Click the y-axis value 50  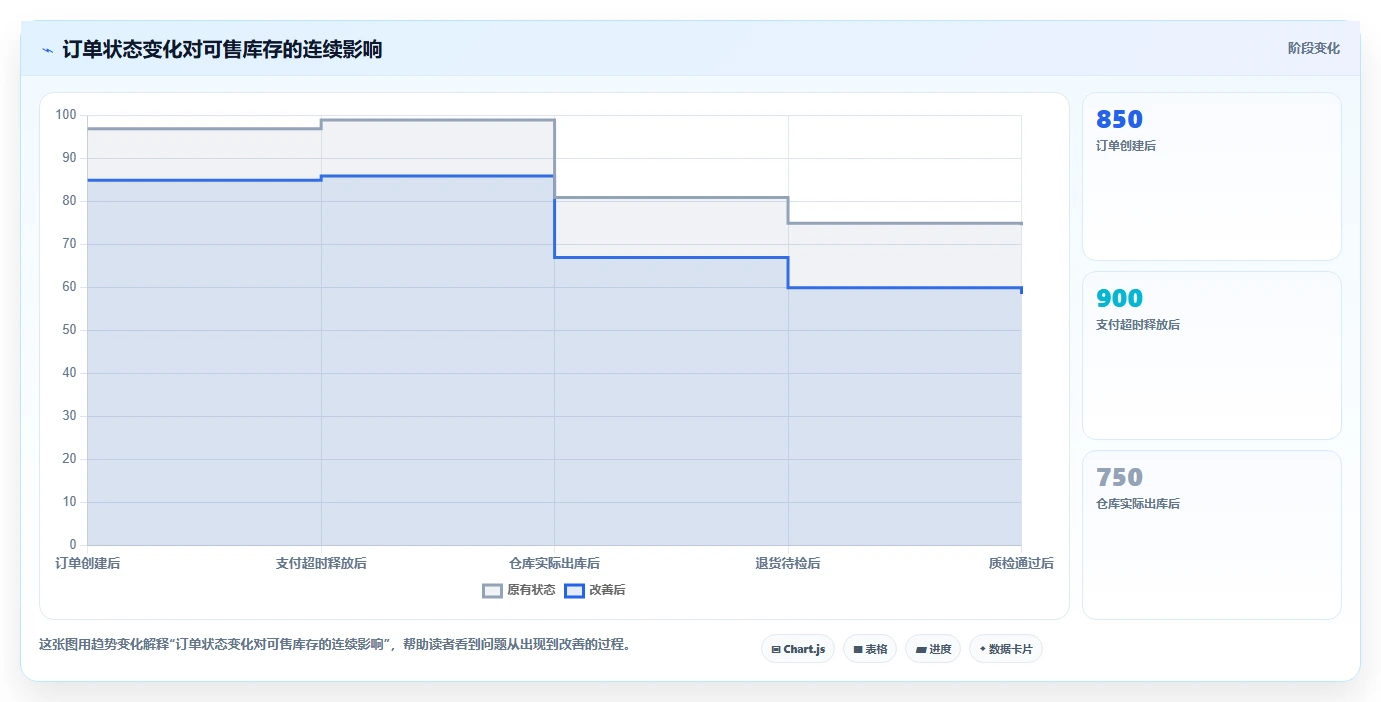point(69,330)
